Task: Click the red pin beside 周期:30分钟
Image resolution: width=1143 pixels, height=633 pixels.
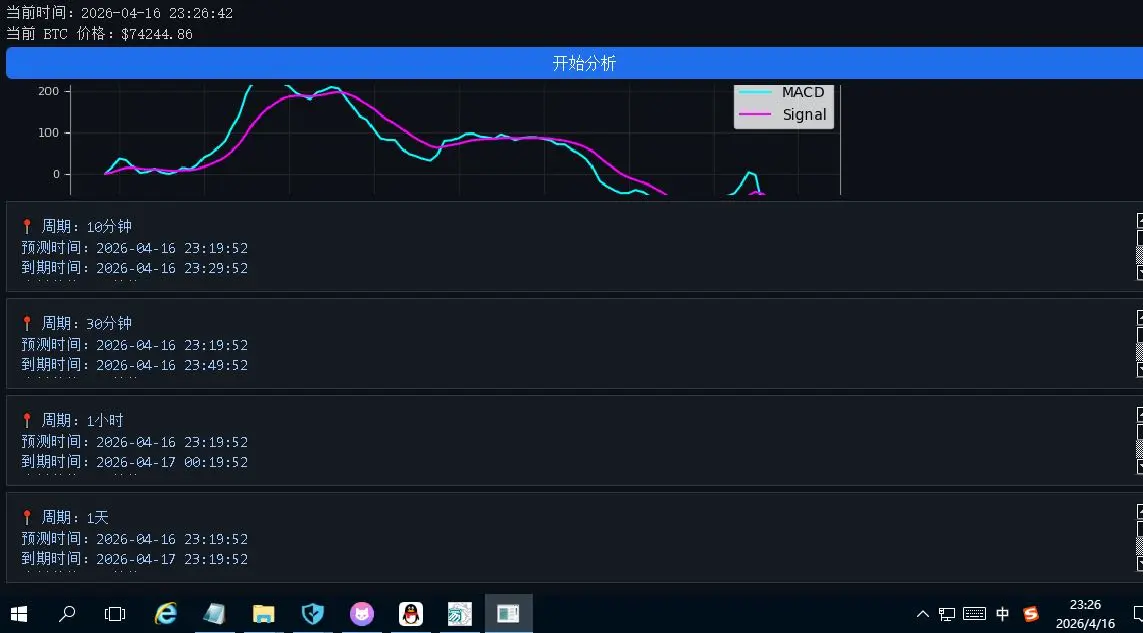Action: click(27, 323)
